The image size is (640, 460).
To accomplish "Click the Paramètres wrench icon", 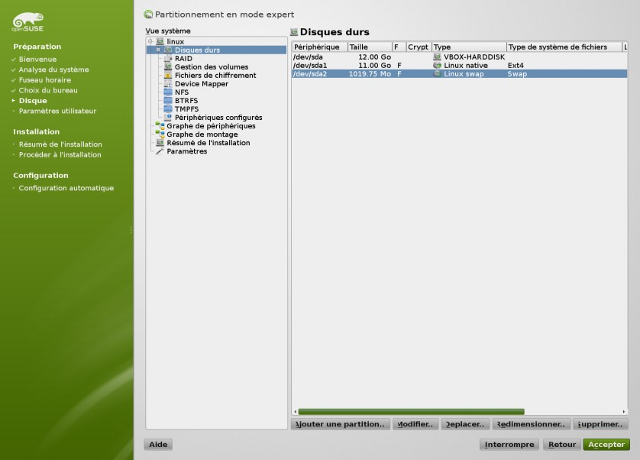I will click(x=159, y=151).
